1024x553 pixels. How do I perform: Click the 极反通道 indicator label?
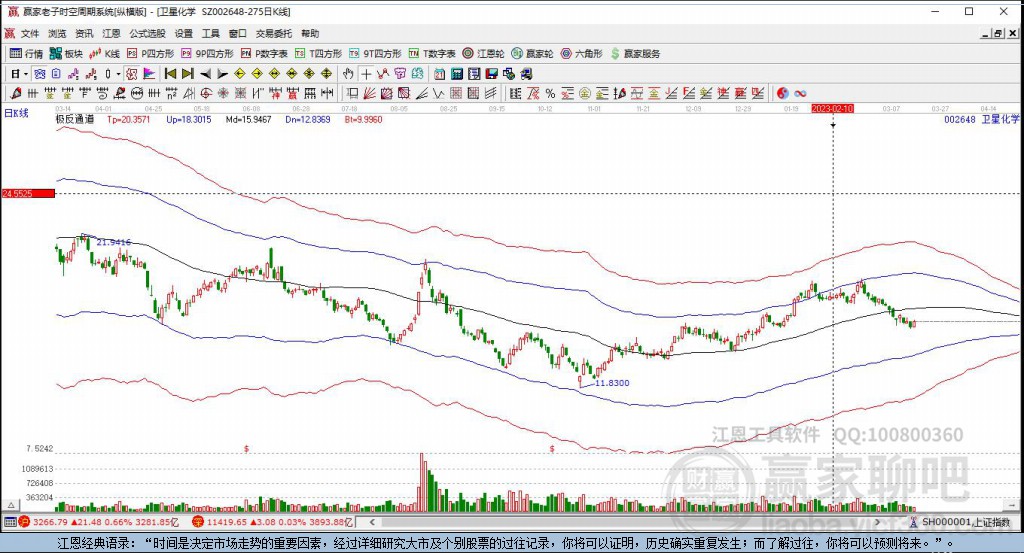(74, 119)
